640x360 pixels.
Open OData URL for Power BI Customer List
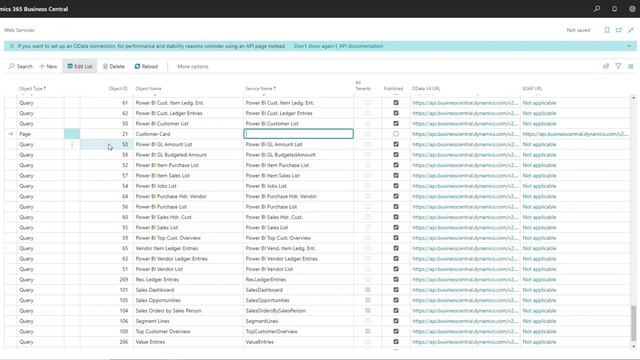pyautogui.click(x=465, y=124)
